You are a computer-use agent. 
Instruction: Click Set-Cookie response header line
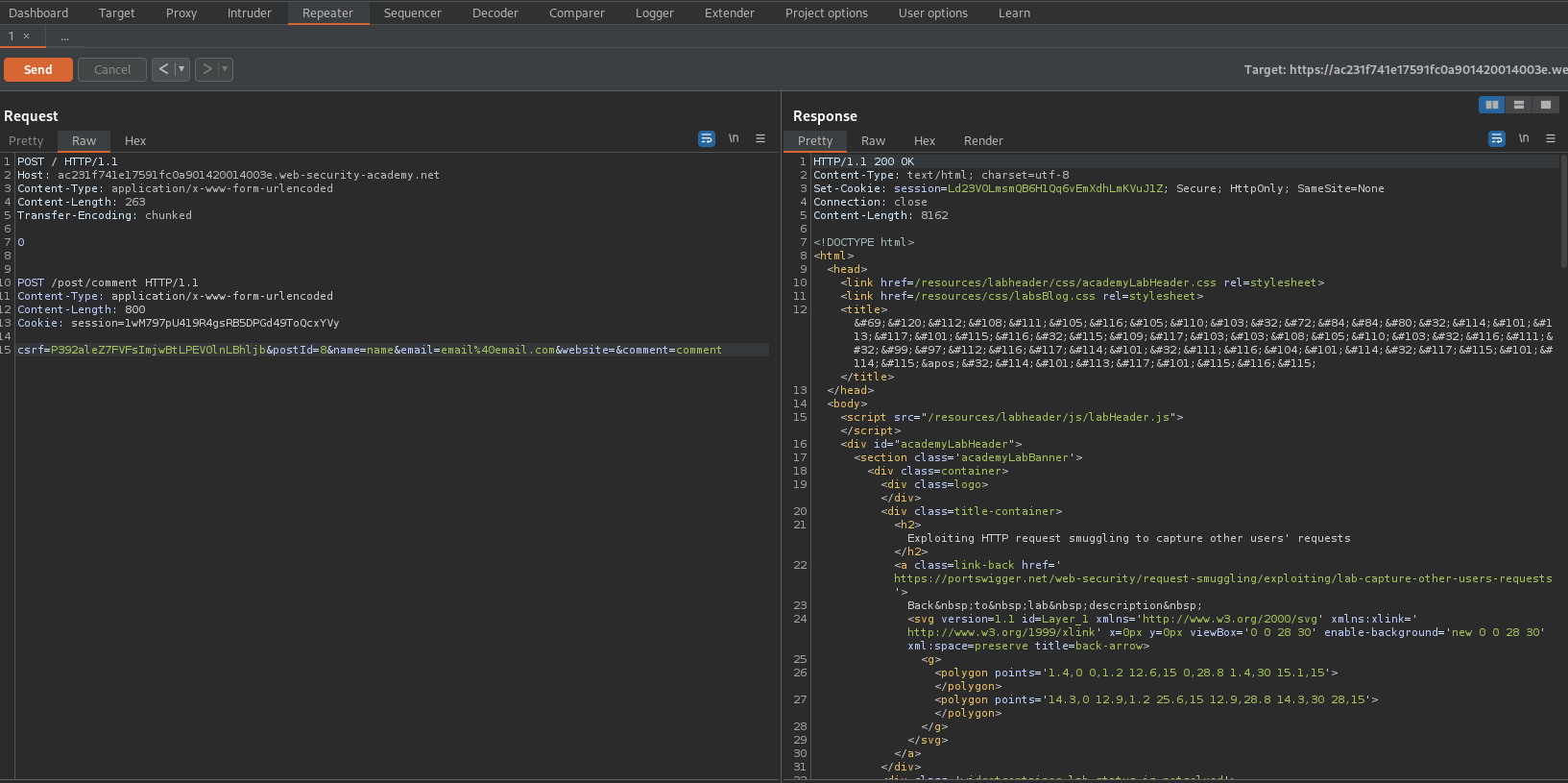click(1098, 188)
